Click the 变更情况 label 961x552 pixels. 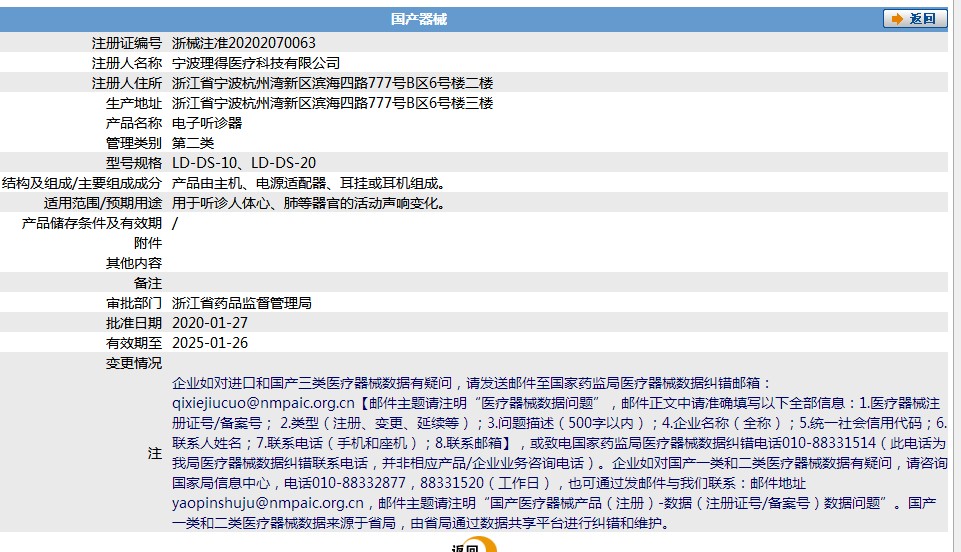tap(134, 363)
